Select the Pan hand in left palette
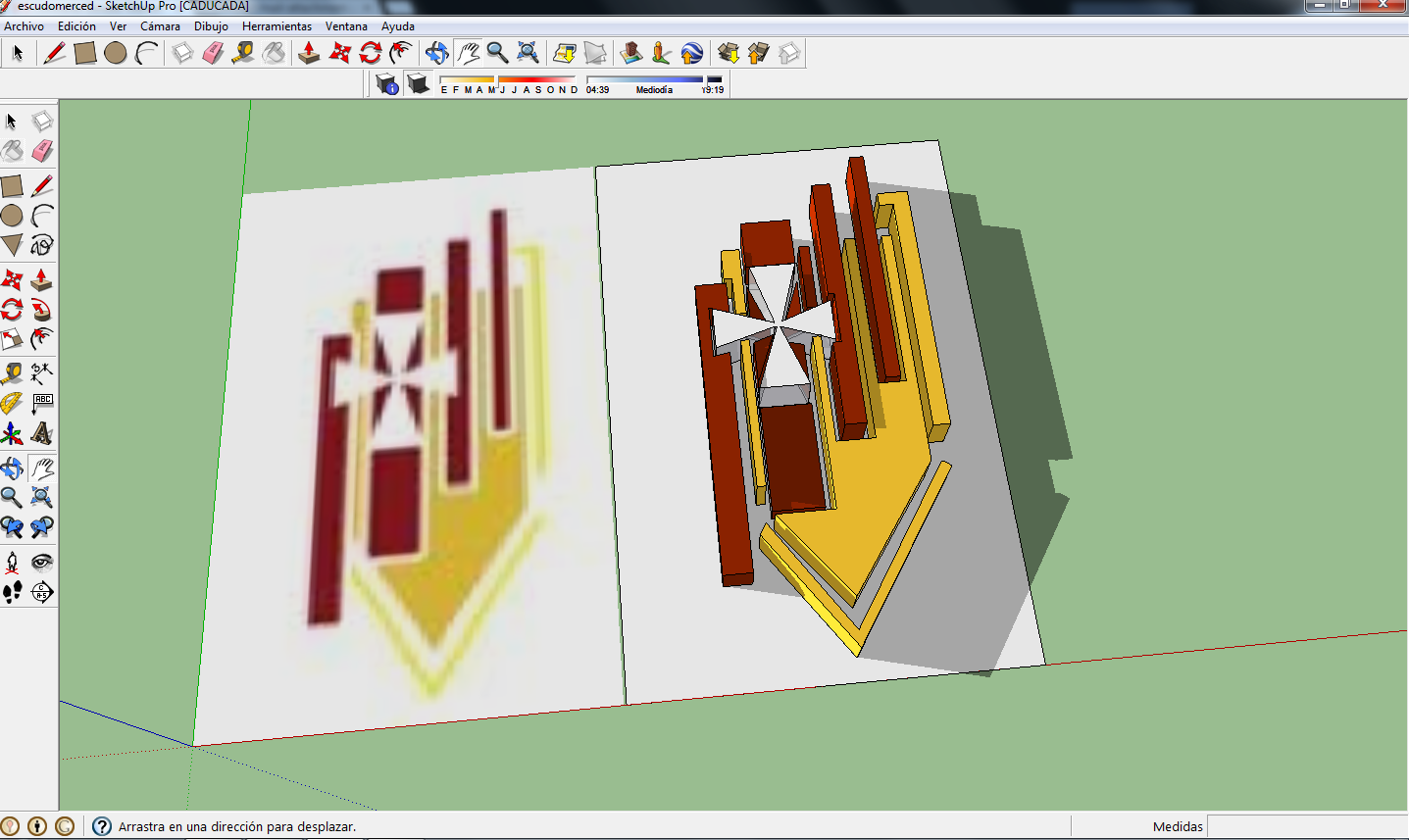The width and height of the screenshot is (1409, 840). click(x=41, y=469)
